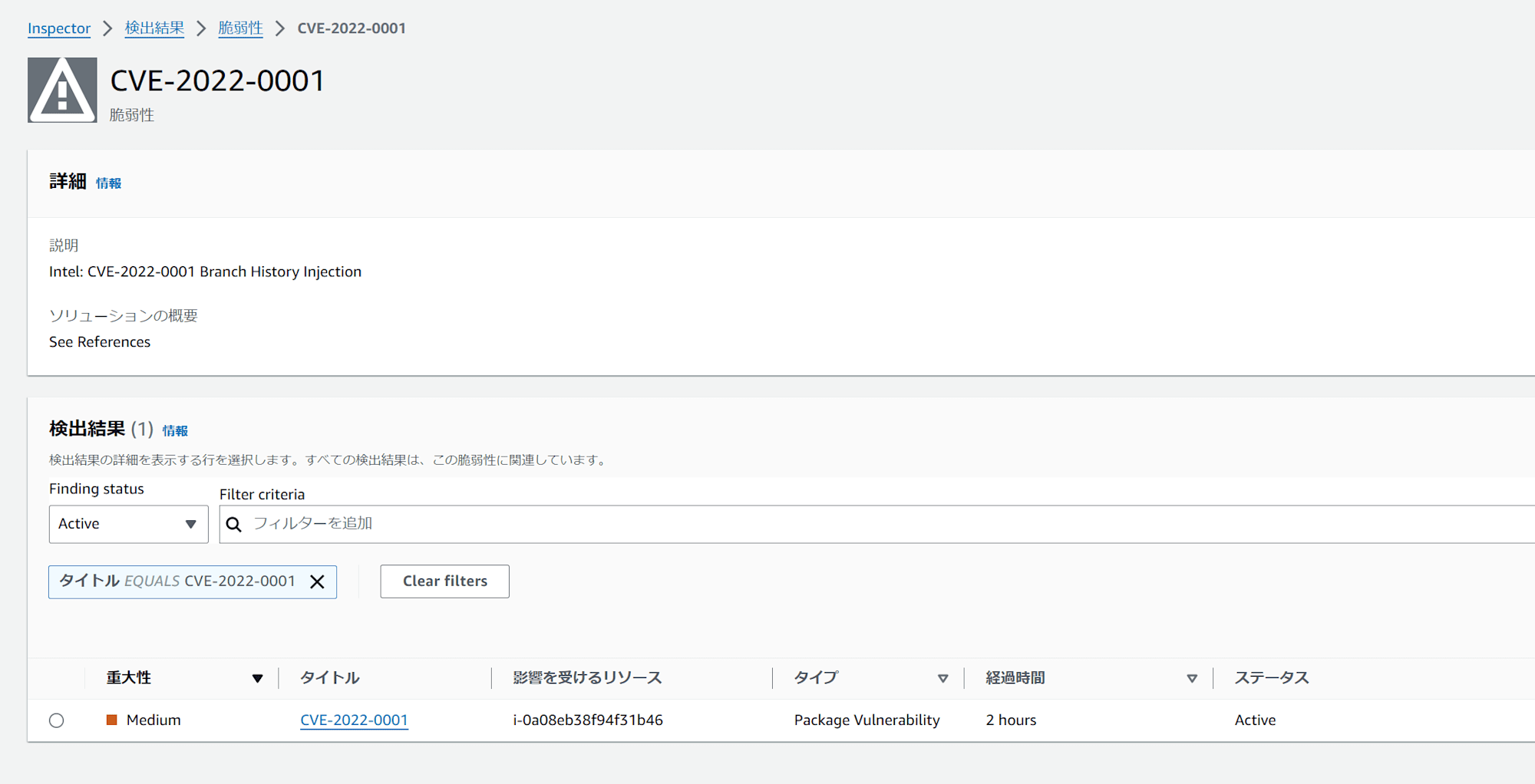Go to Inspector breadcrumb link
The height and width of the screenshot is (784, 1535).
(59, 28)
